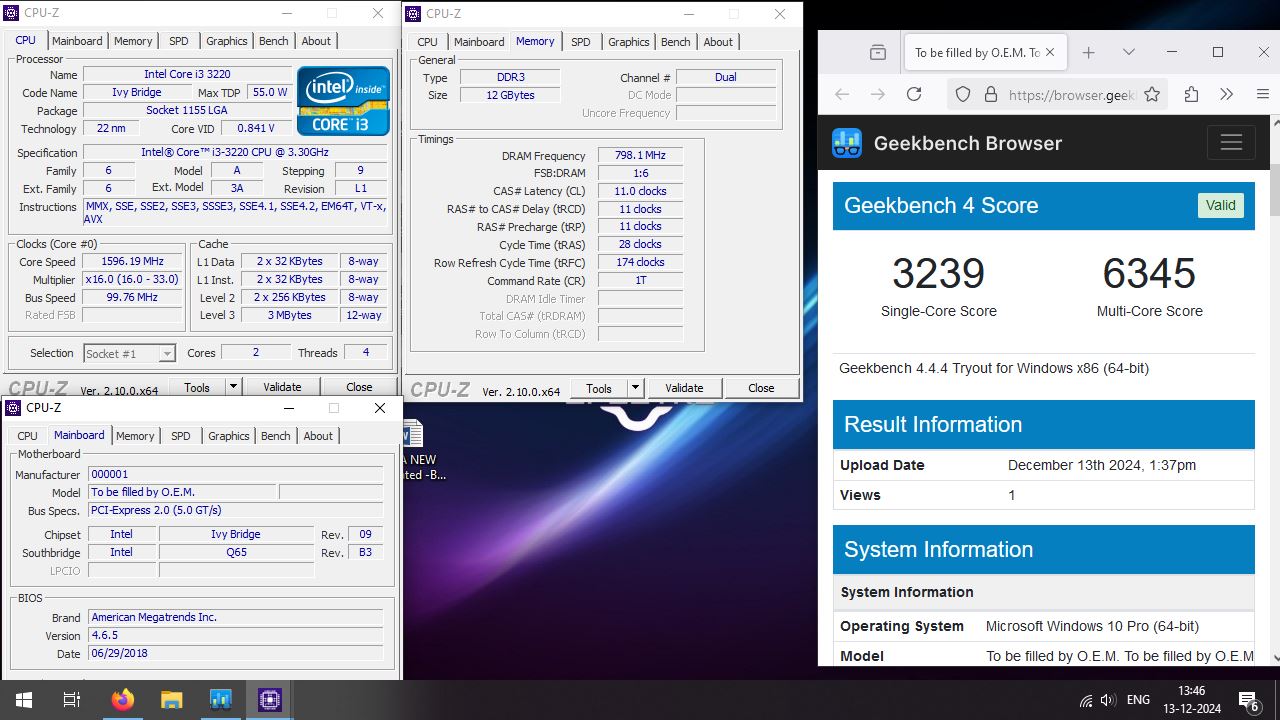
Task: Click Validate in the CPU window
Action: 282,387
